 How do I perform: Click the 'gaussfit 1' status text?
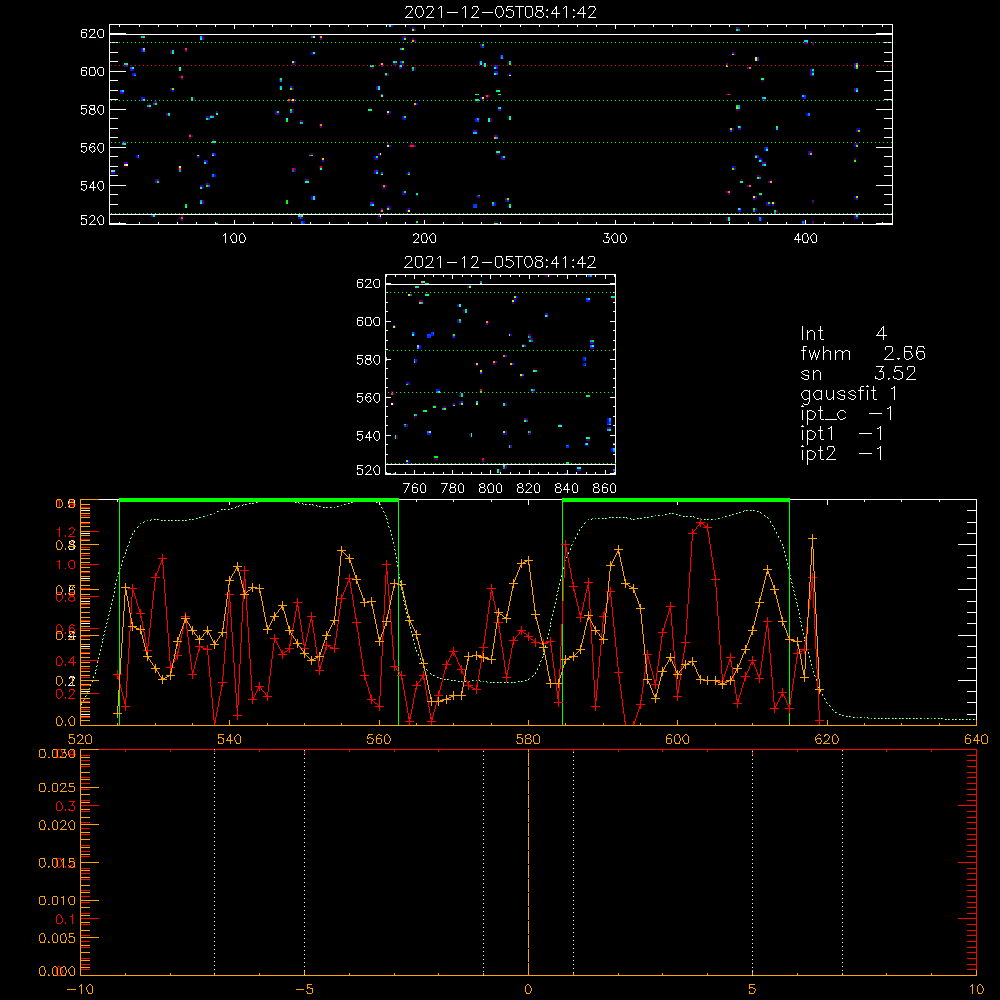(849, 393)
